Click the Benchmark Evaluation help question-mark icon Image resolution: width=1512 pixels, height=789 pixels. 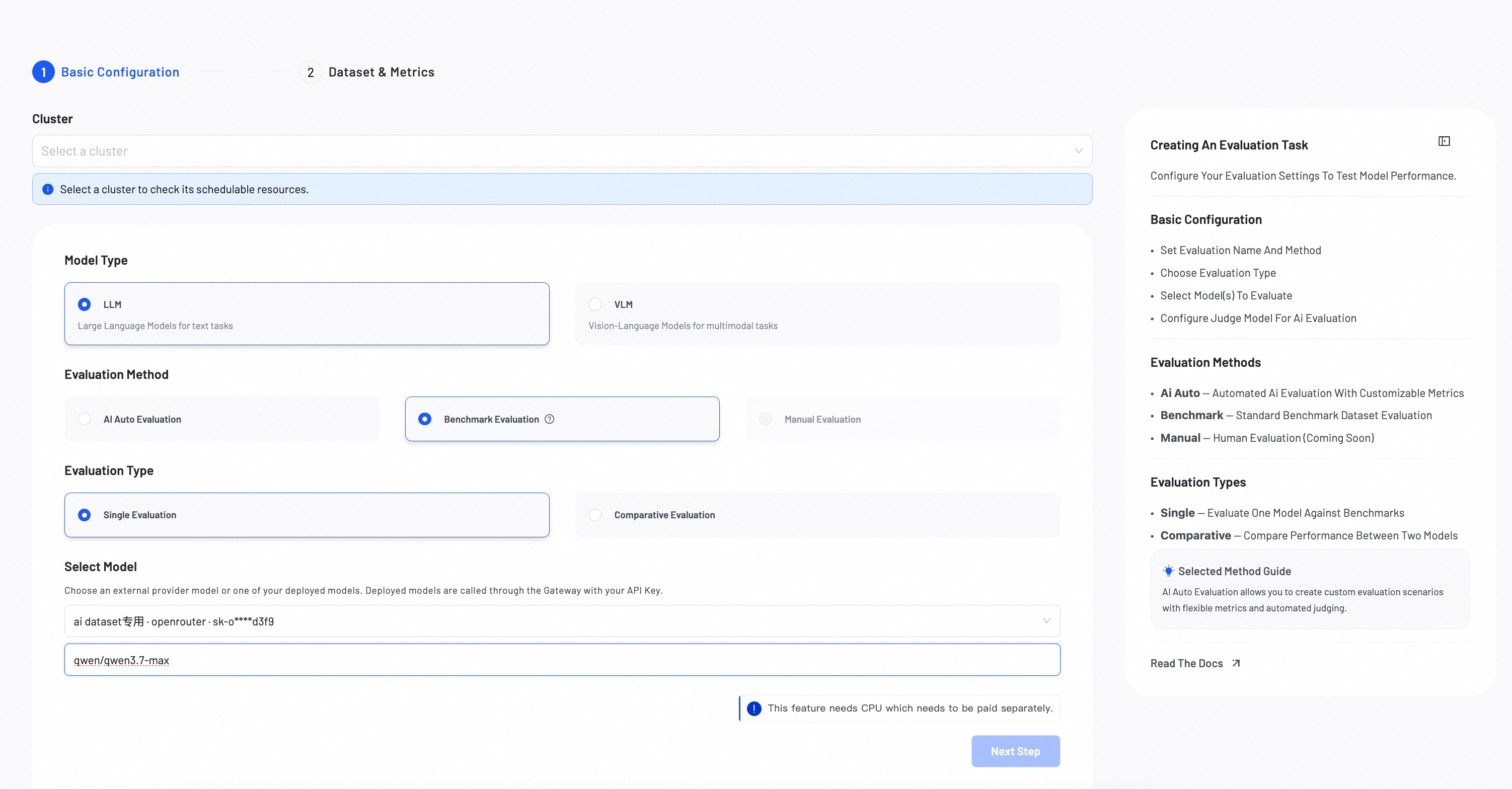coord(550,419)
